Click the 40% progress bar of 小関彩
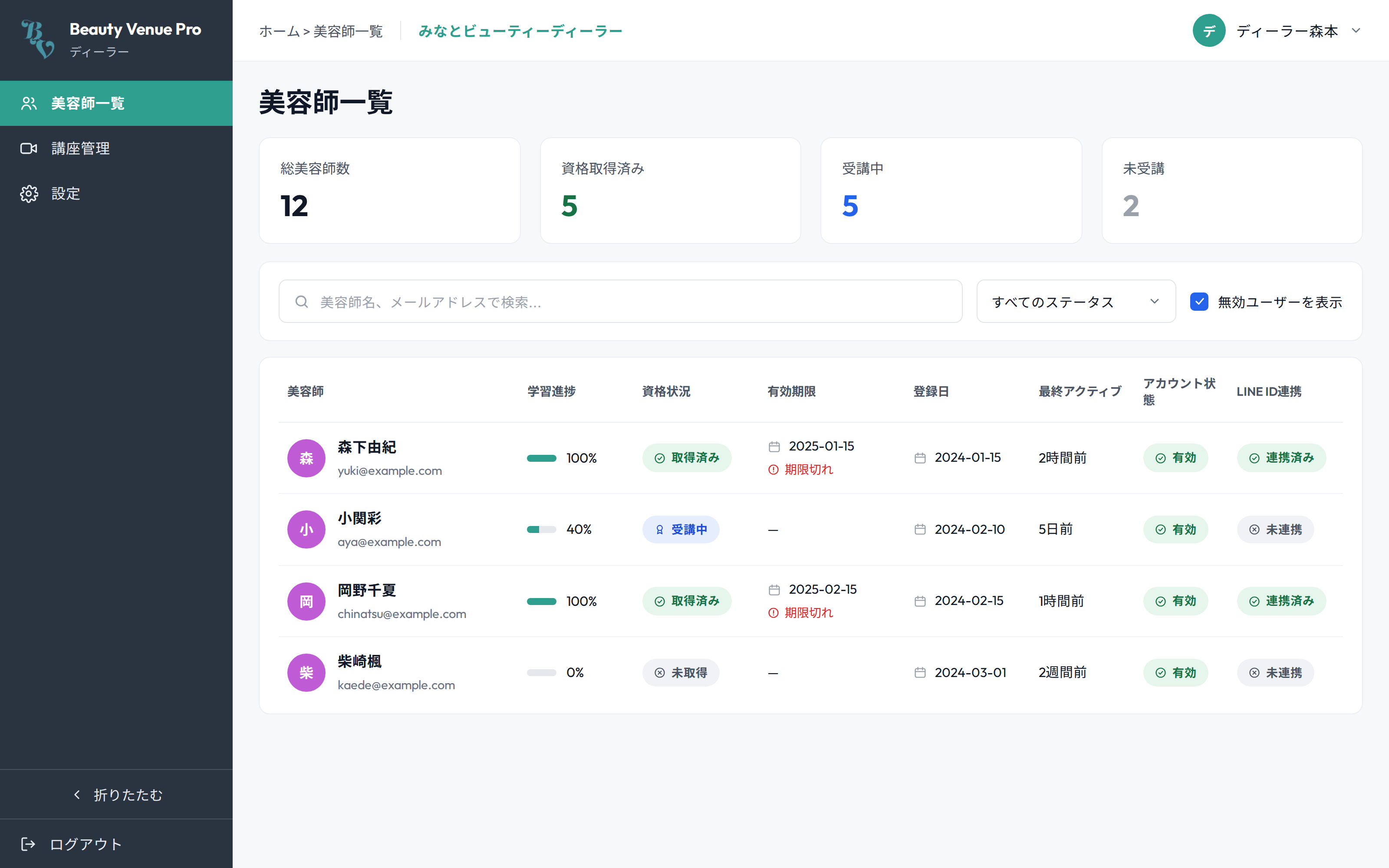This screenshot has width=1389, height=868. tap(541, 529)
